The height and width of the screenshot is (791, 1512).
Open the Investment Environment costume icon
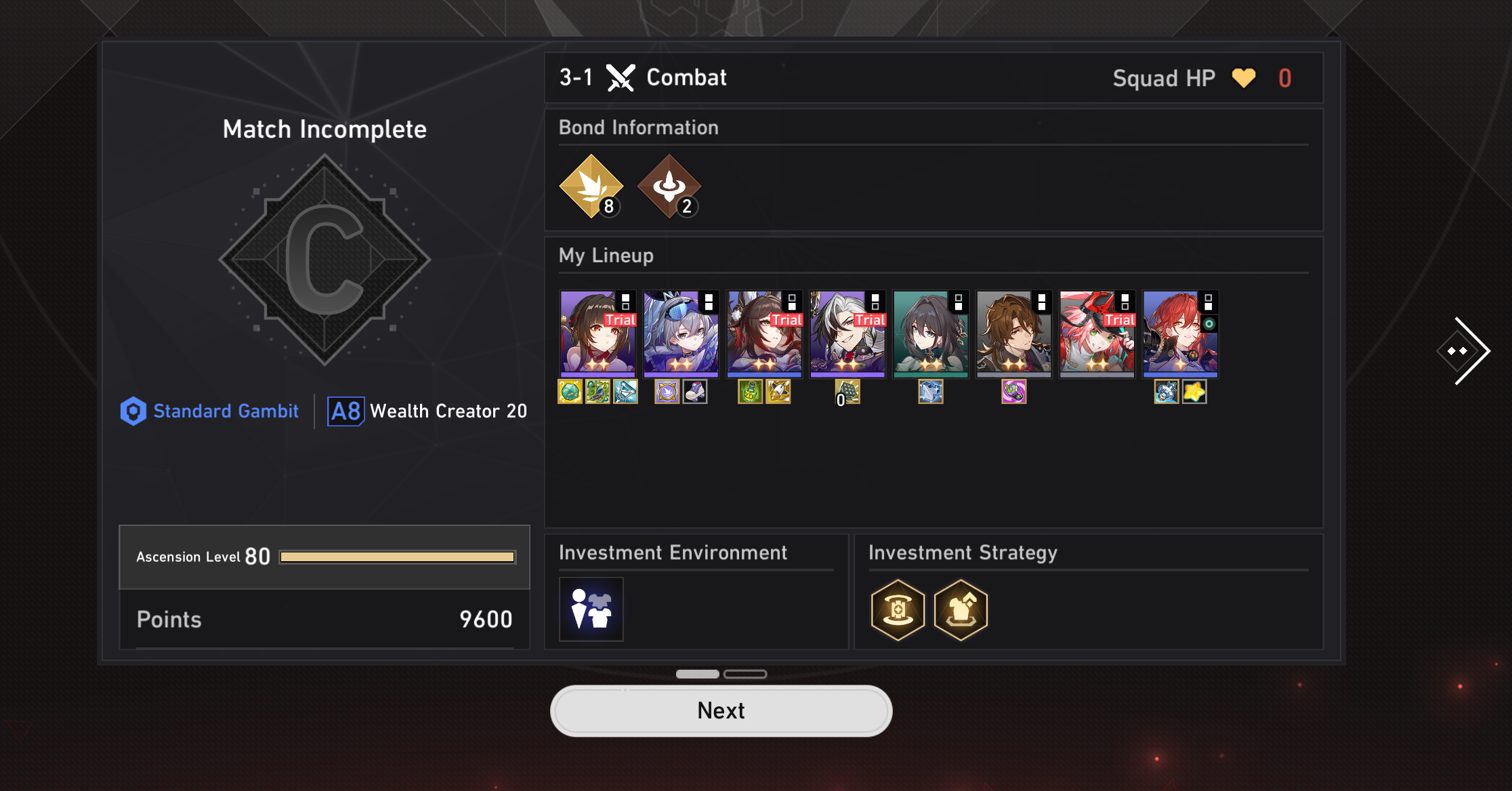(x=591, y=609)
